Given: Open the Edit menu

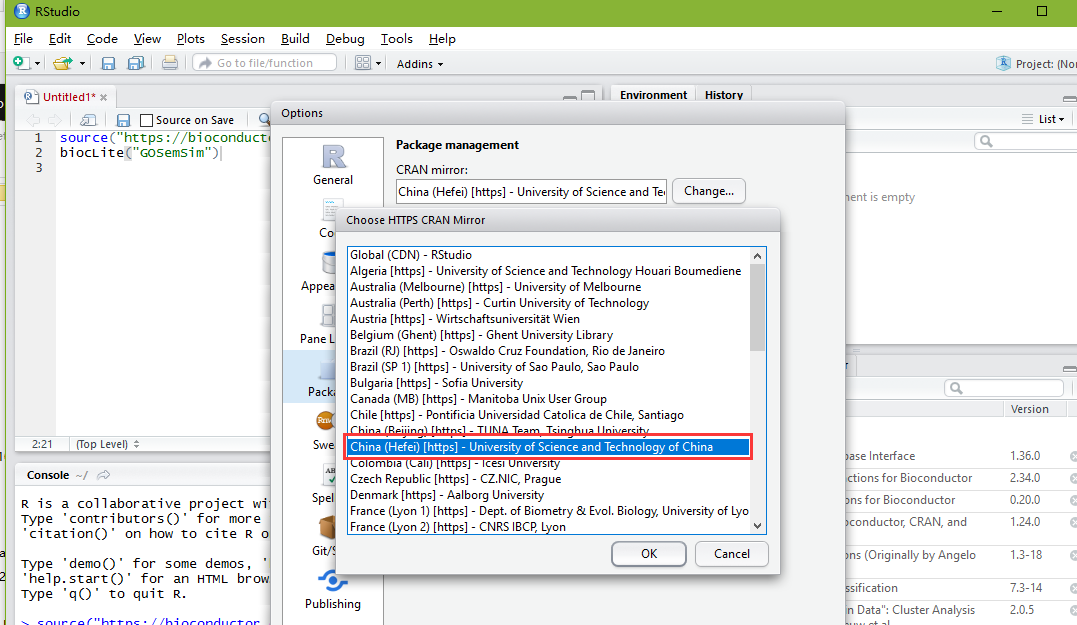Looking at the screenshot, I should click(x=60, y=38).
